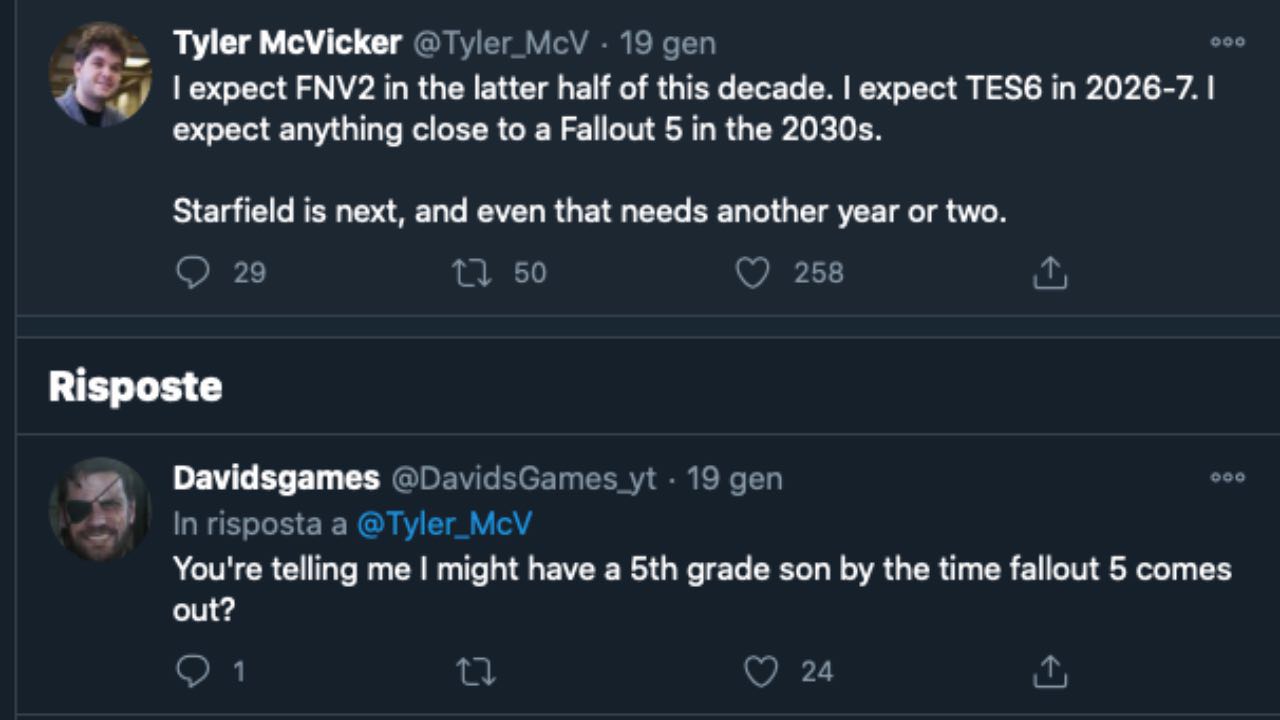Screen dimensions: 1280x720
Task: Click the Risposte section heading
Action: coord(135,386)
